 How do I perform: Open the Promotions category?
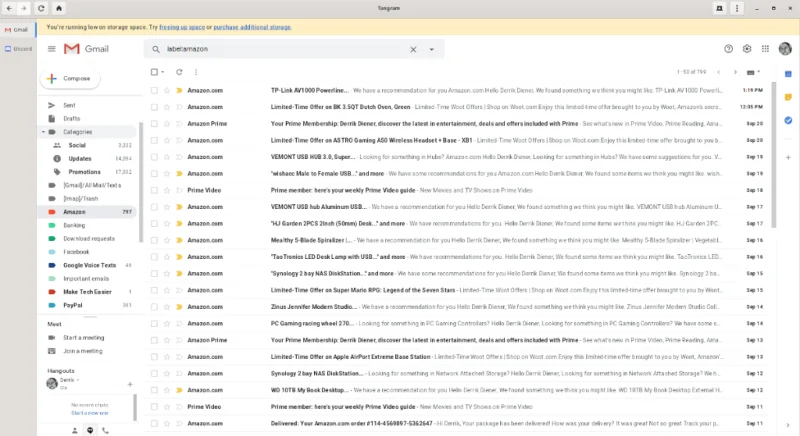click(x=84, y=172)
